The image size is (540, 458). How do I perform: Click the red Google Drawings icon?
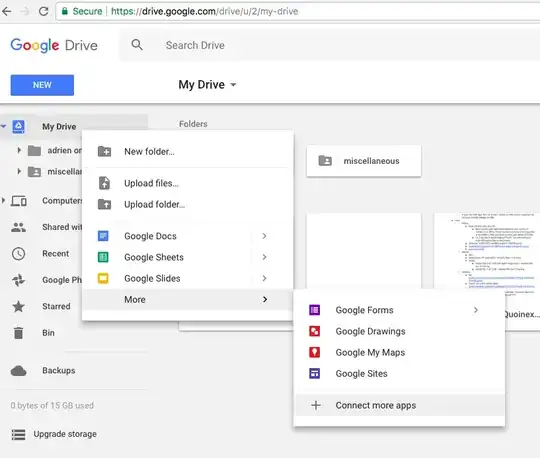[314, 331]
